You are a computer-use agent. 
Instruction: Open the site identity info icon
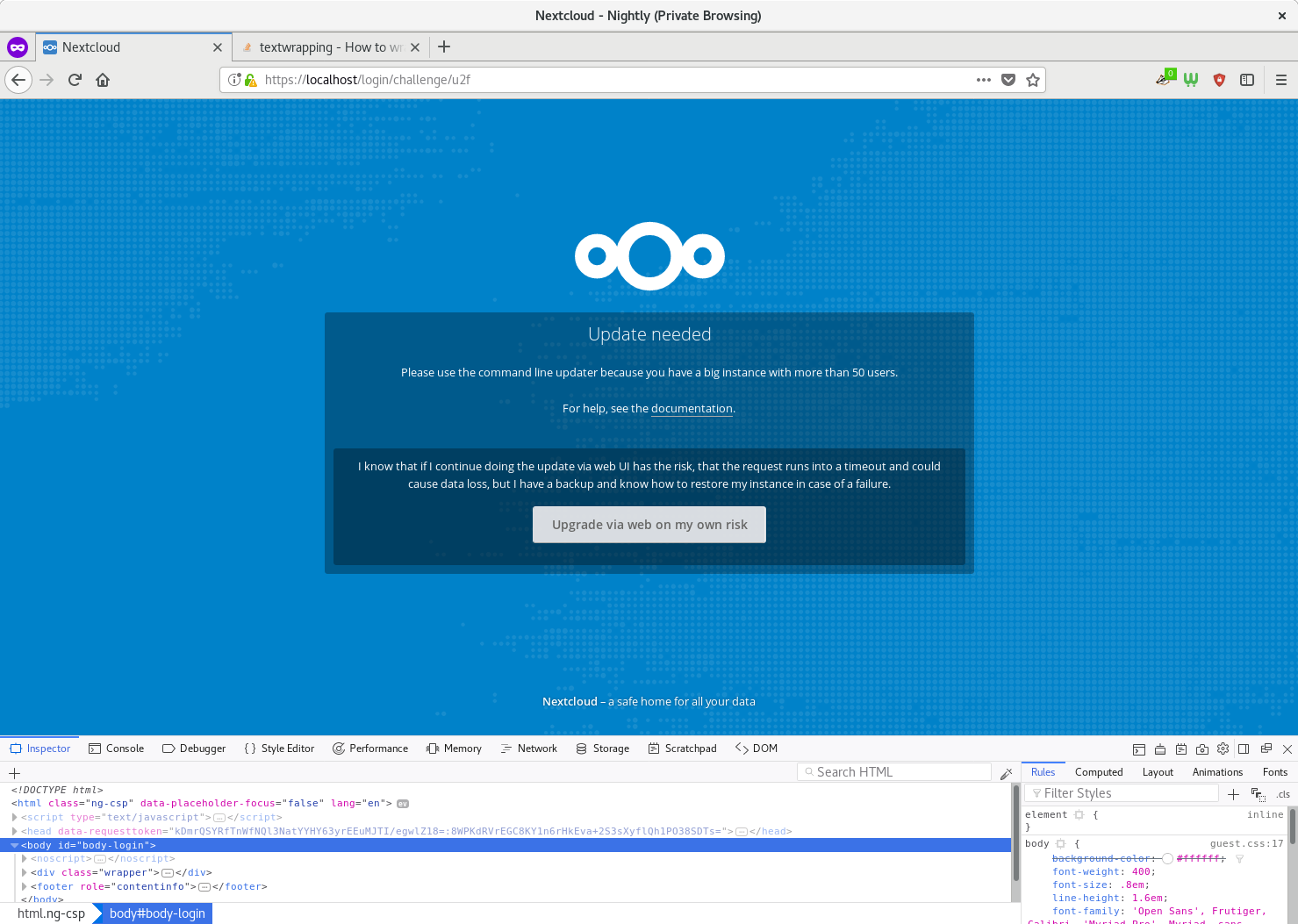coord(234,80)
